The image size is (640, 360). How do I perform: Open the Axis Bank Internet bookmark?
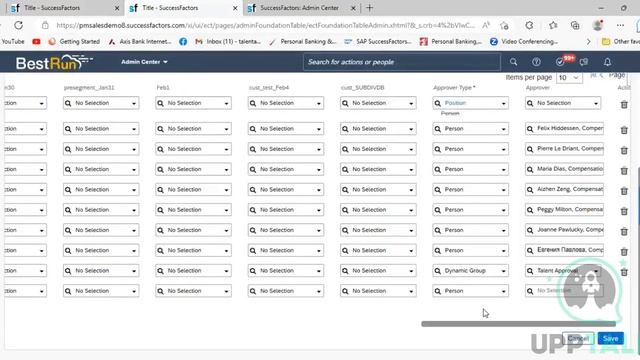click(x=140, y=41)
